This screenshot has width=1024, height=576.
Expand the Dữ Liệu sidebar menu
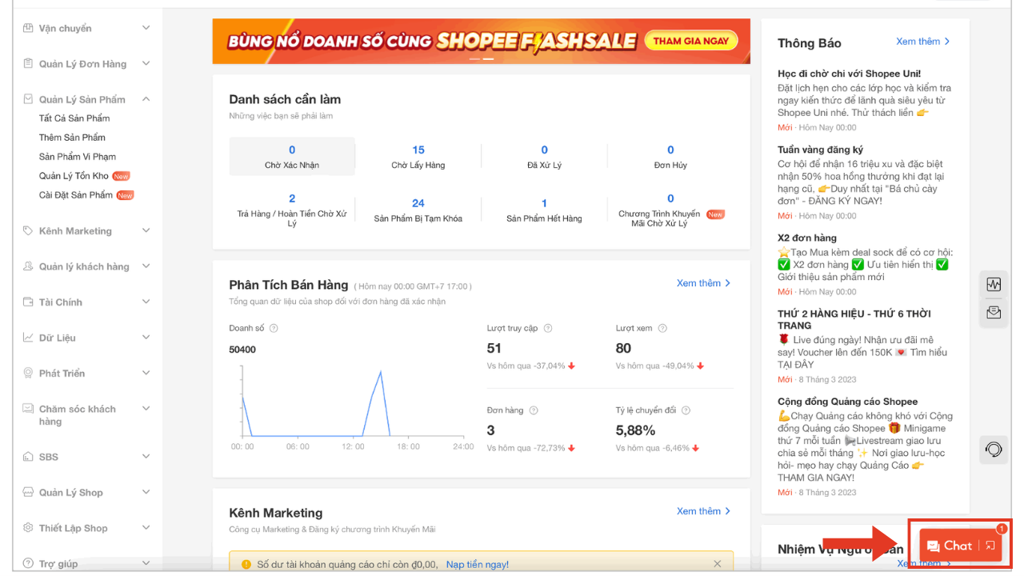146,338
